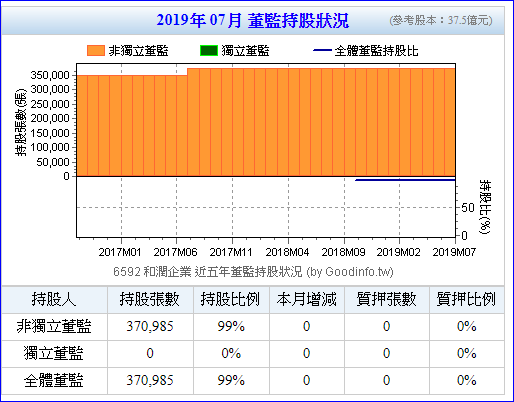Select the 持股比例 column header
Image resolution: width=514 pixels, height=402 pixels.
click(231, 299)
